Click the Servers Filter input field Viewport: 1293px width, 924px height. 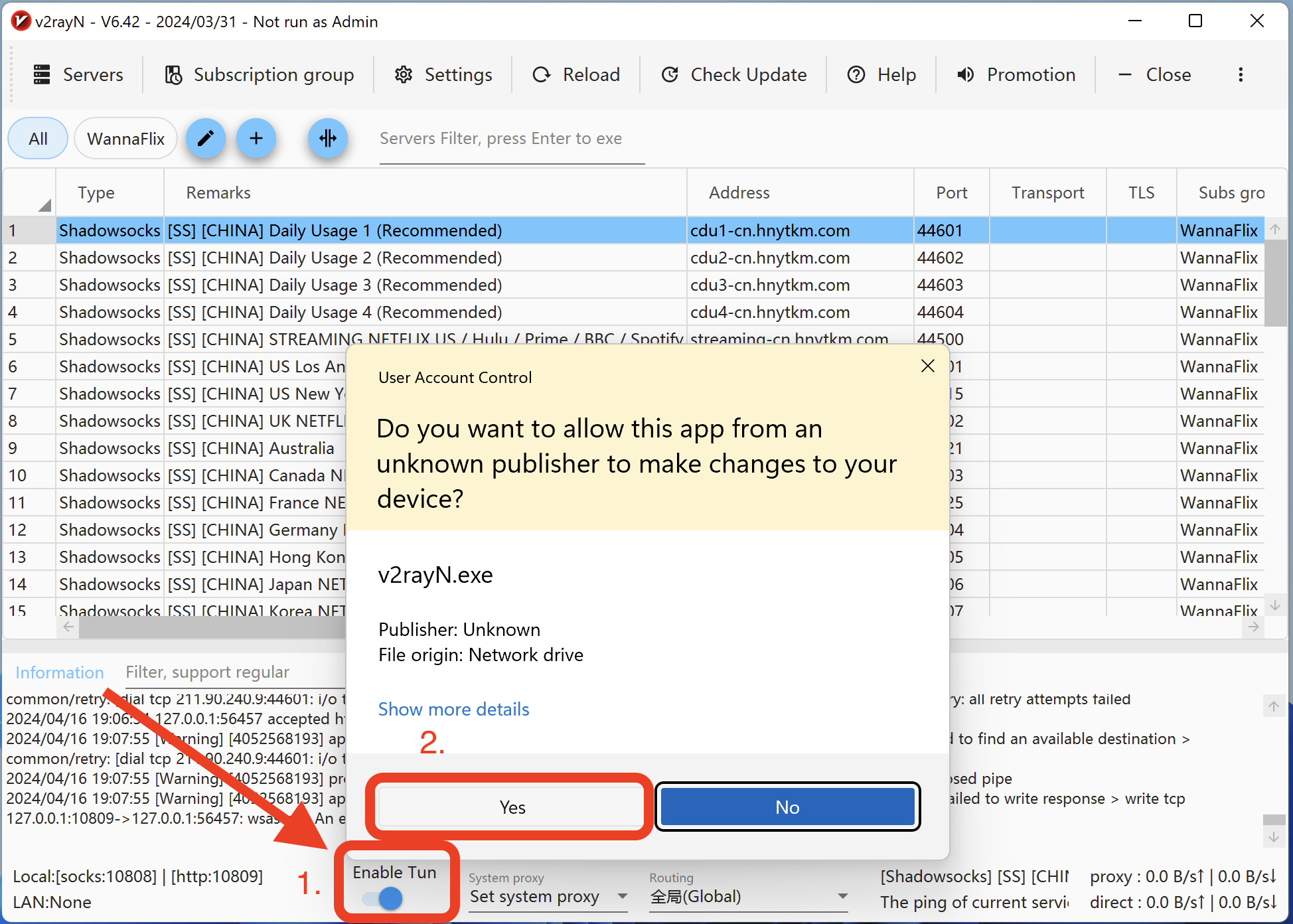pyautogui.click(x=511, y=138)
